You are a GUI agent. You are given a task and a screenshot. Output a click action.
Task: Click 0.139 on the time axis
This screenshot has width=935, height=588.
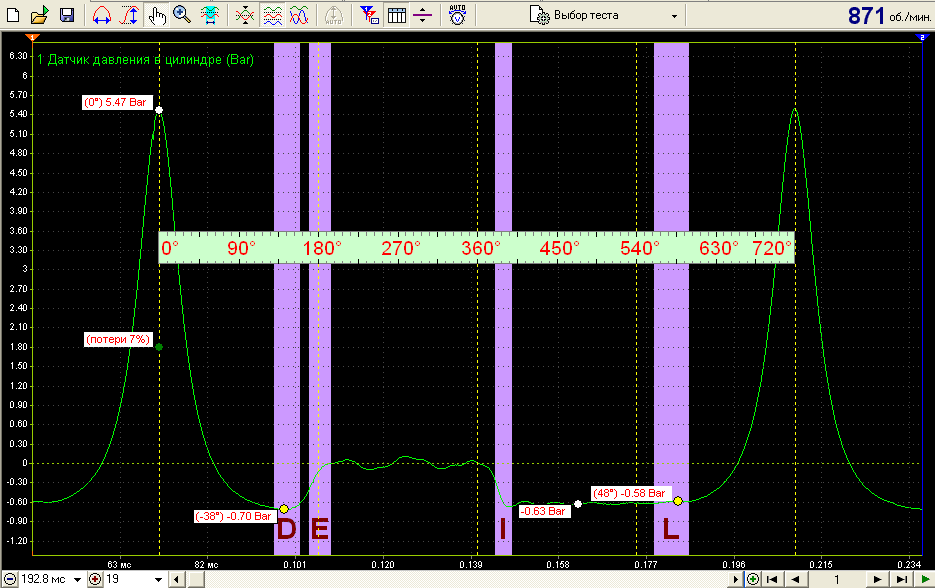pos(471,564)
